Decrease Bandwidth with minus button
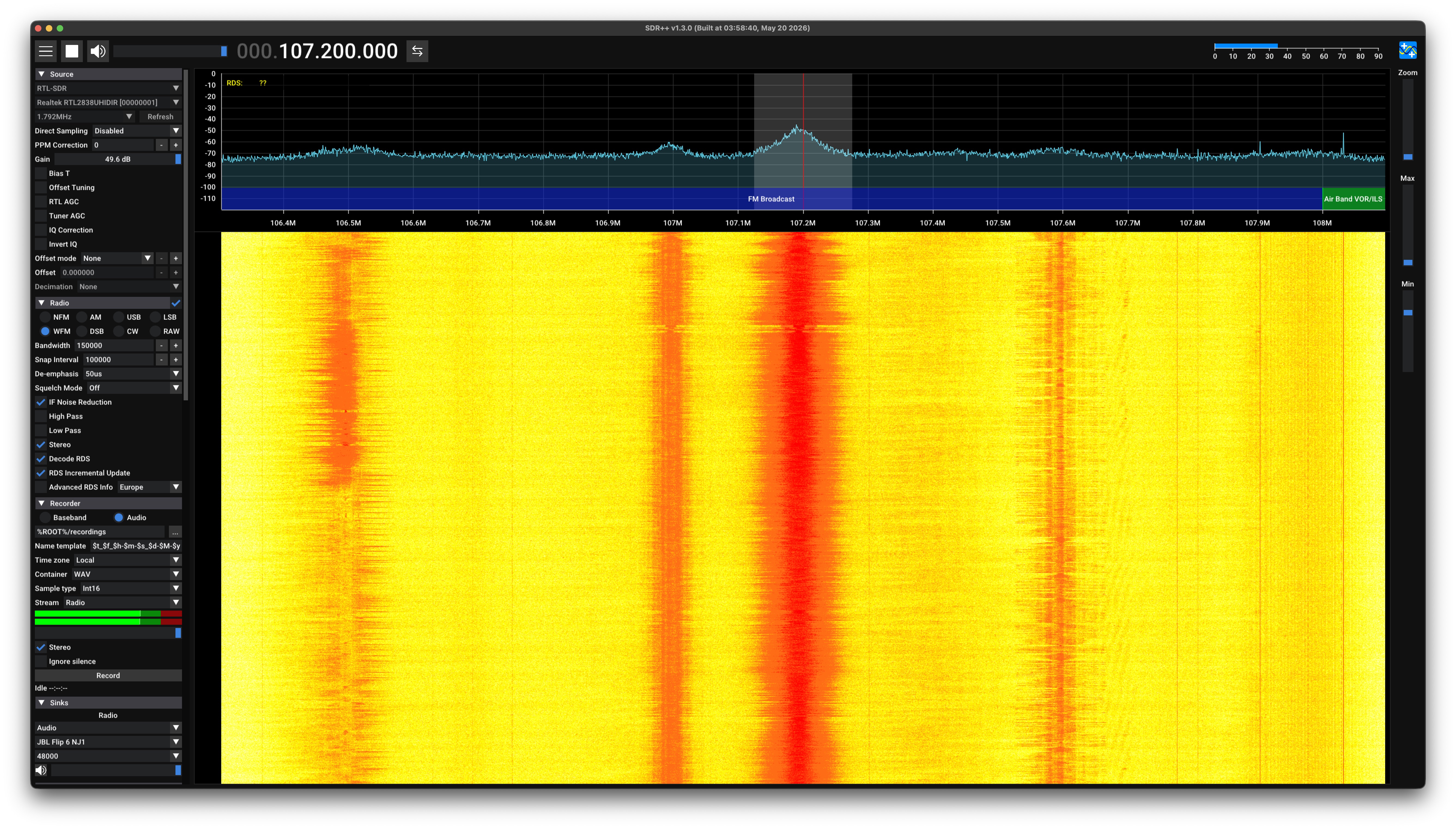The width and height of the screenshot is (1456, 829). pos(162,346)
